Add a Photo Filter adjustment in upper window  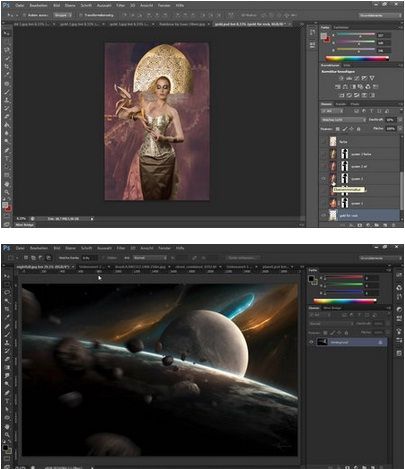tap(360, 87)
